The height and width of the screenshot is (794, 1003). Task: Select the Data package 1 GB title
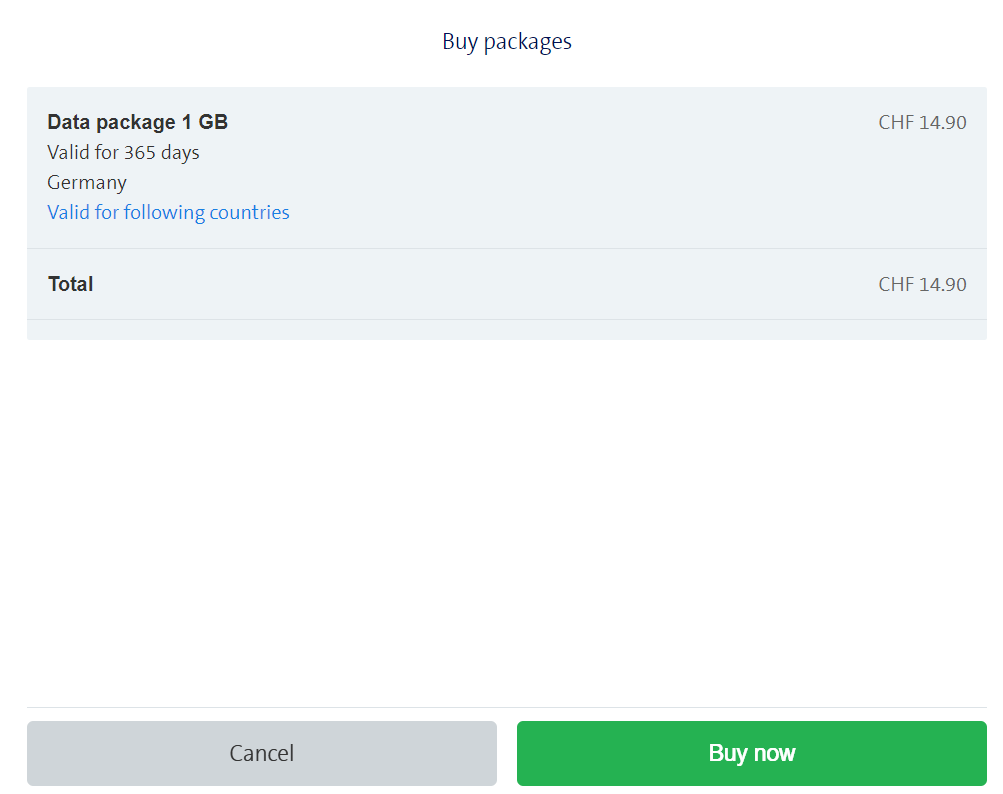coord(137,122)
